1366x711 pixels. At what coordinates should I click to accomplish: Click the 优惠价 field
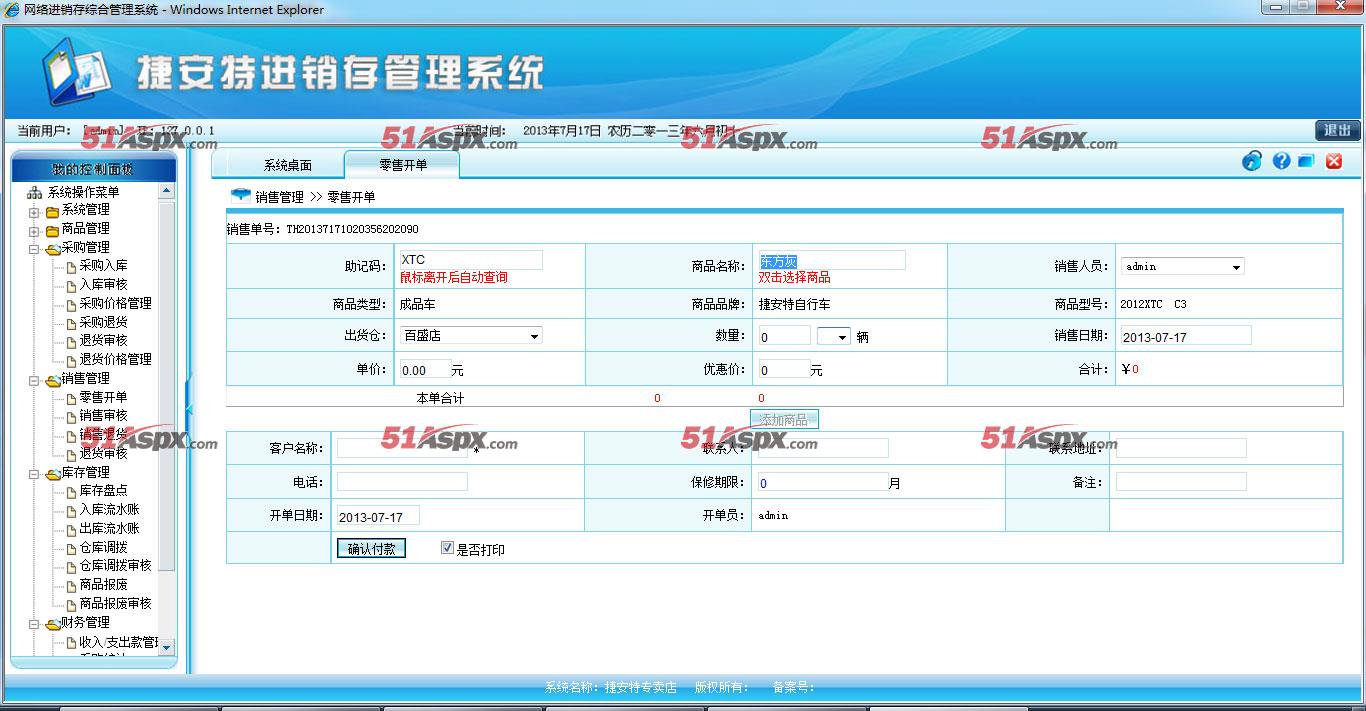click(784, 369)
